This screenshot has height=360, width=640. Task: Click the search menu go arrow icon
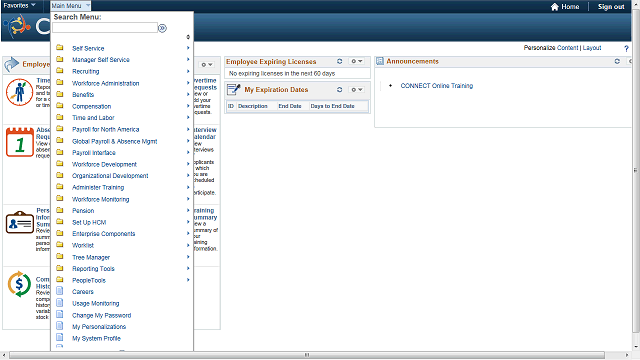pos(162,28)
